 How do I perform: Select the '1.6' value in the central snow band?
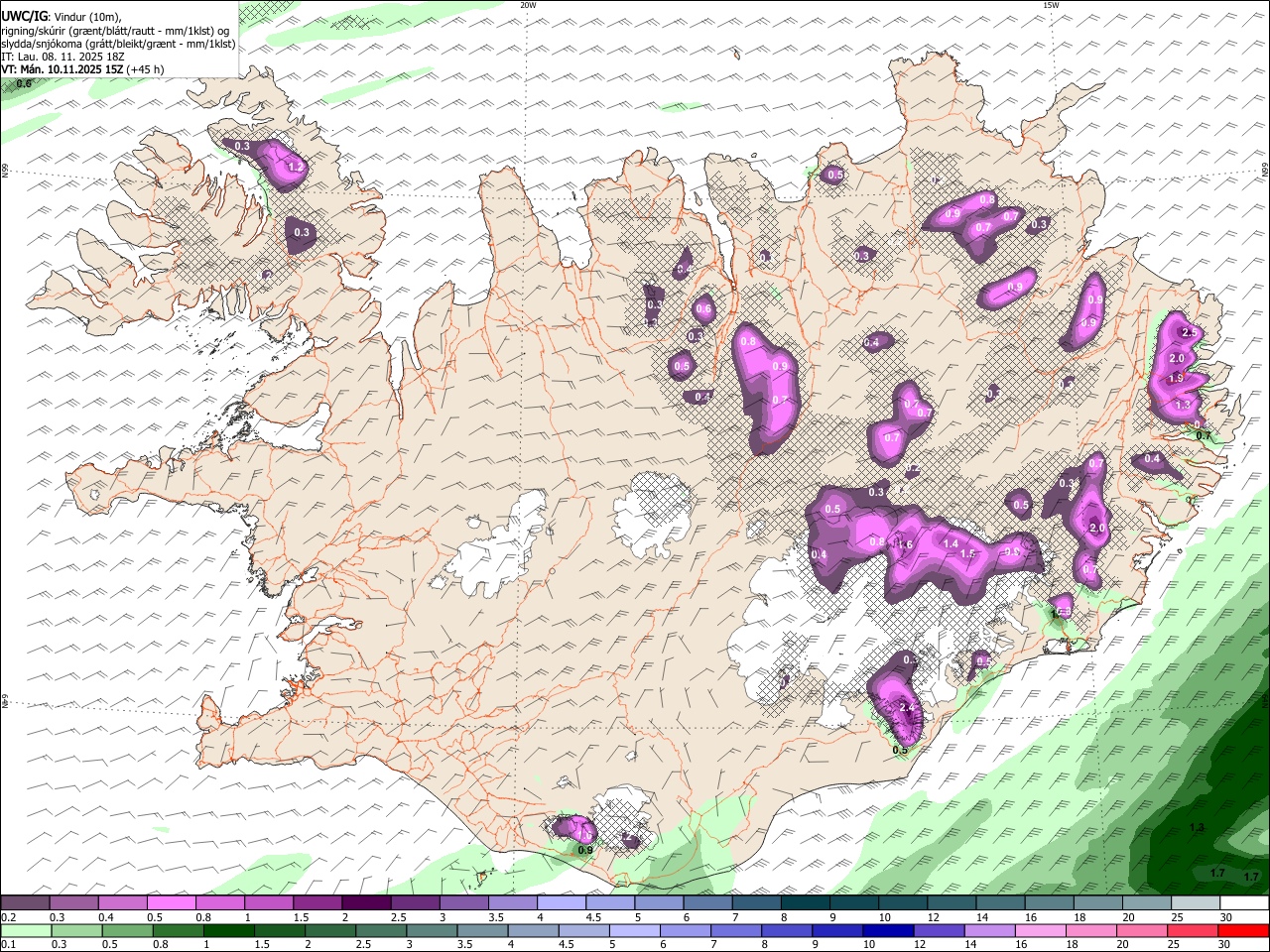point(904,544)
